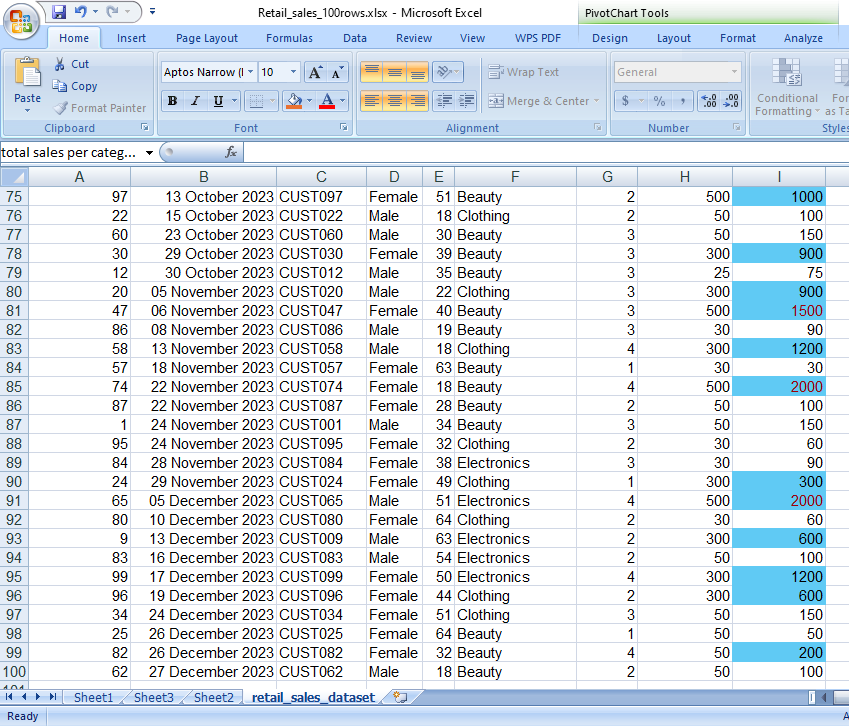Undo the last action
Image resolution: width=849 pixels, height=726 pixels.
point(81,11)
